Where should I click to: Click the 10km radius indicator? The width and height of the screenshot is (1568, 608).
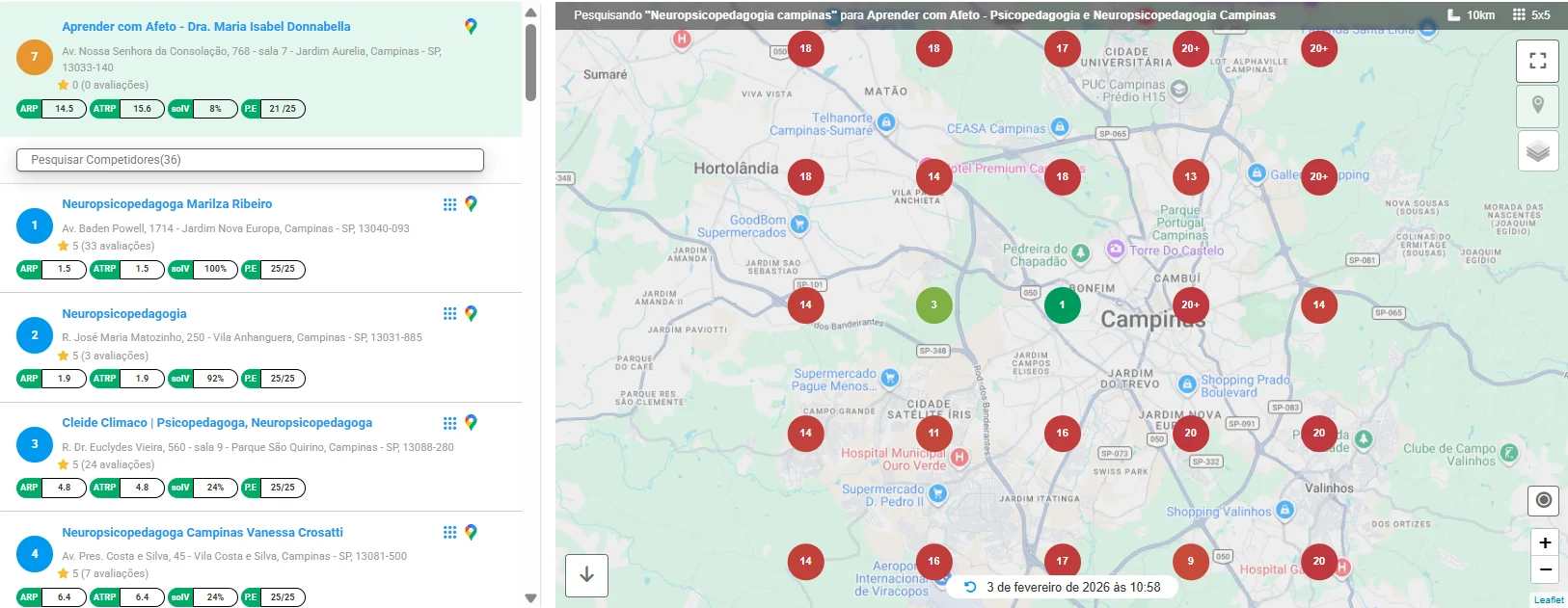pyautogui.click(x=1472, y=14)
